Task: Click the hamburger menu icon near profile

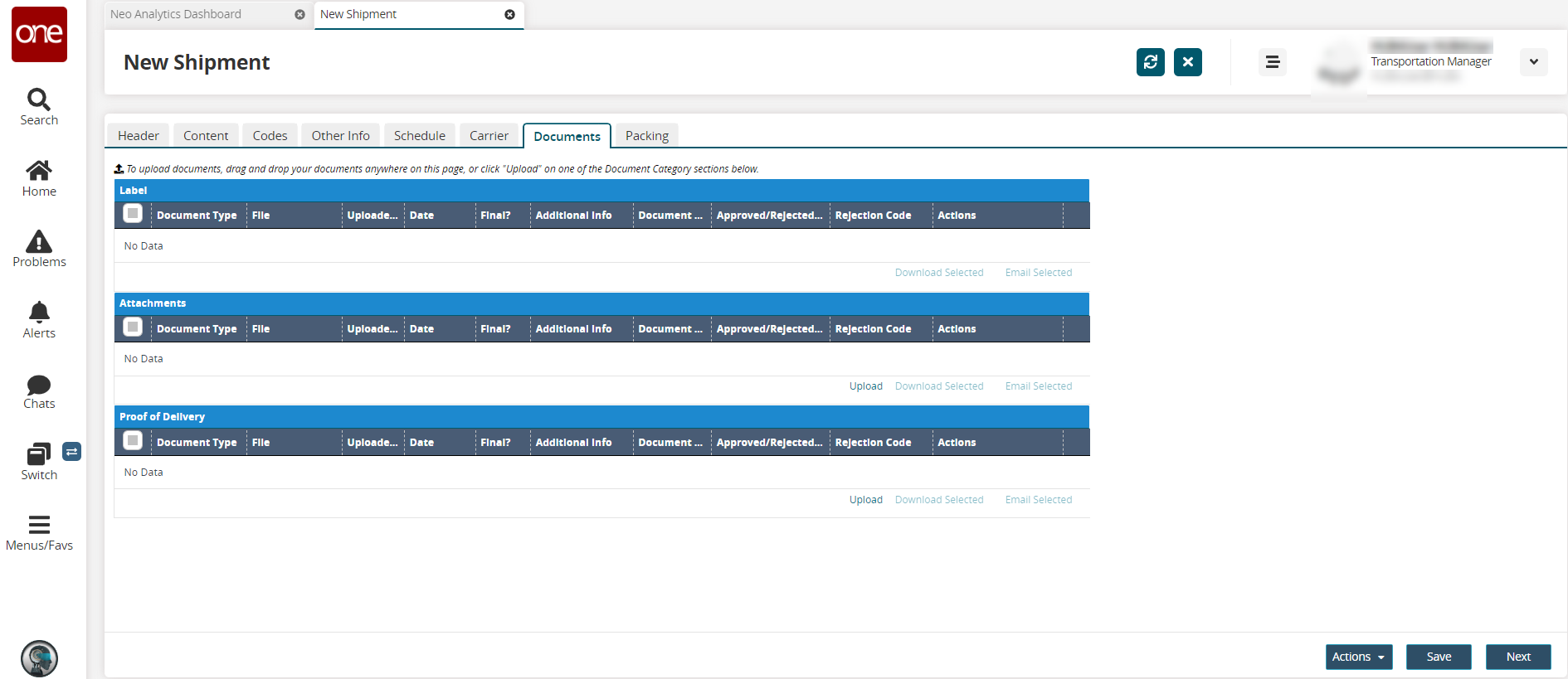Action: (1272, 62)
